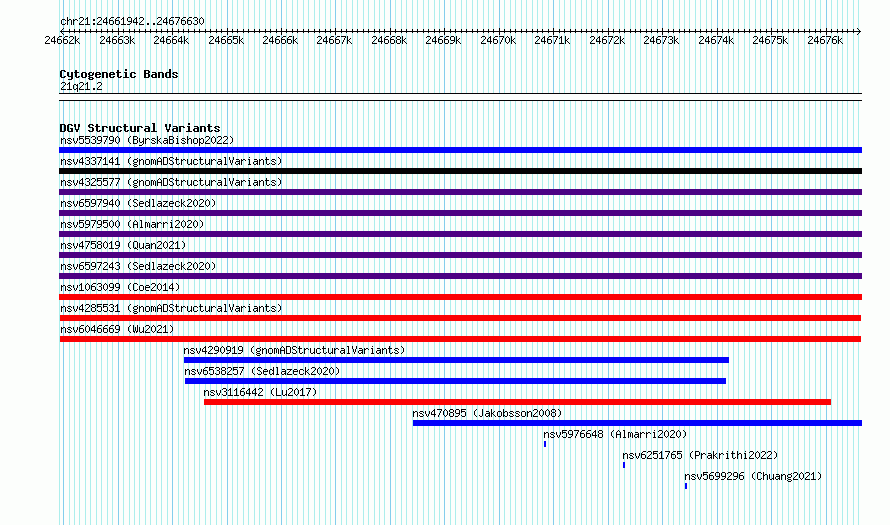Select the purple nsv4325577 variant bar

(x=460, y=192)
